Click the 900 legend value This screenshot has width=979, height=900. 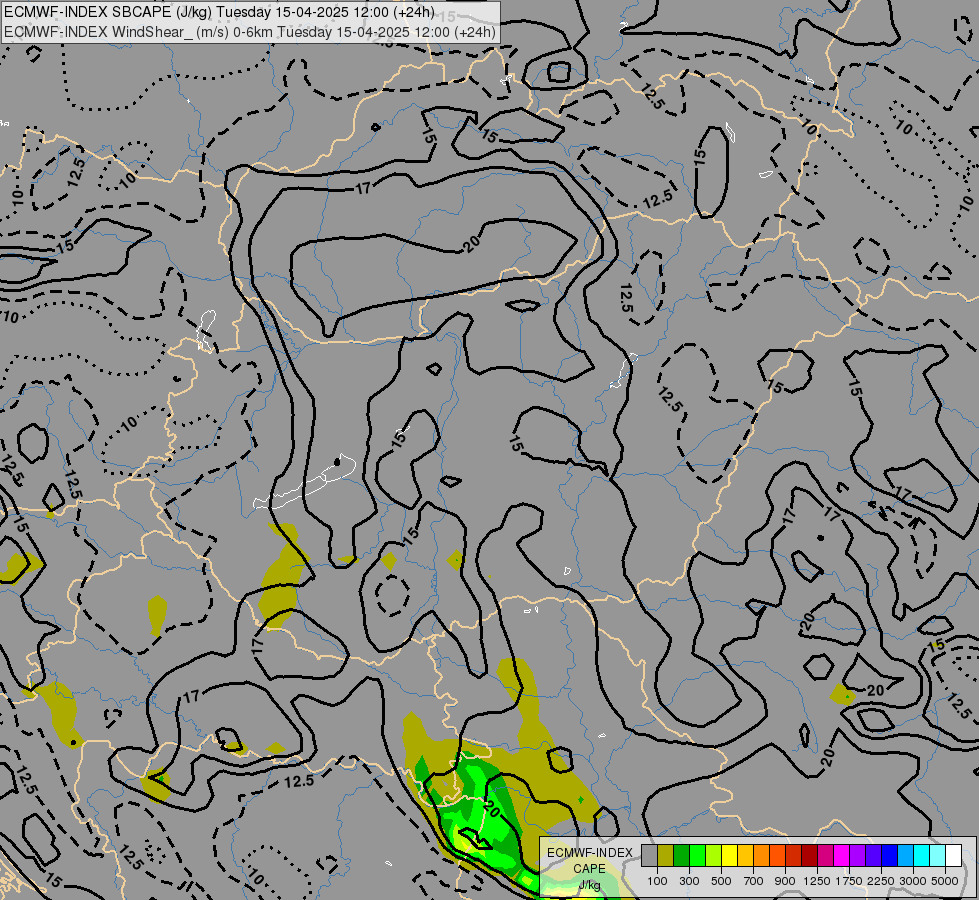(x=785, y=881)
